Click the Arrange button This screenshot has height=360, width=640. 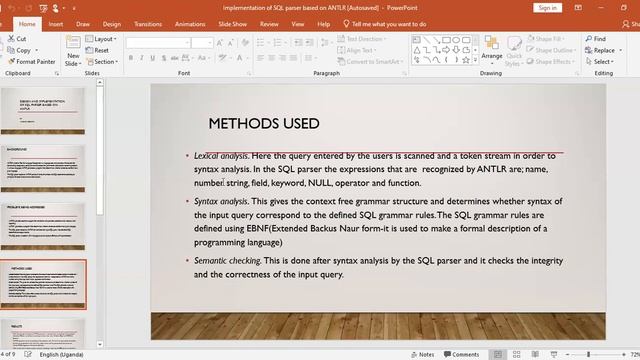(492, 49)
